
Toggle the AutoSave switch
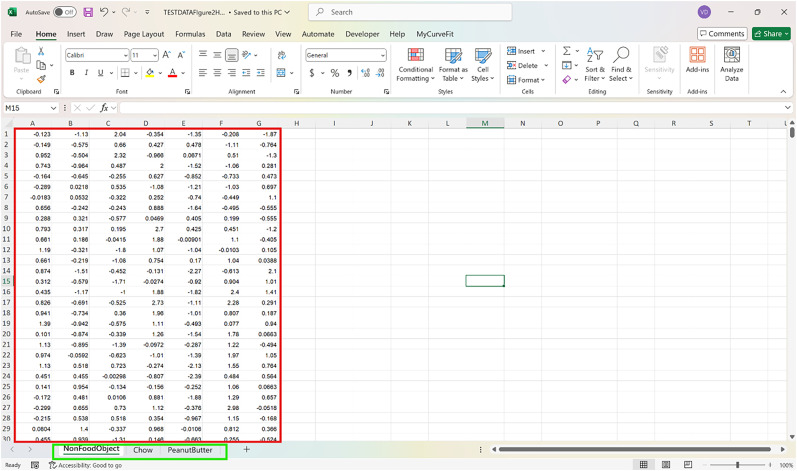(65, 12)
